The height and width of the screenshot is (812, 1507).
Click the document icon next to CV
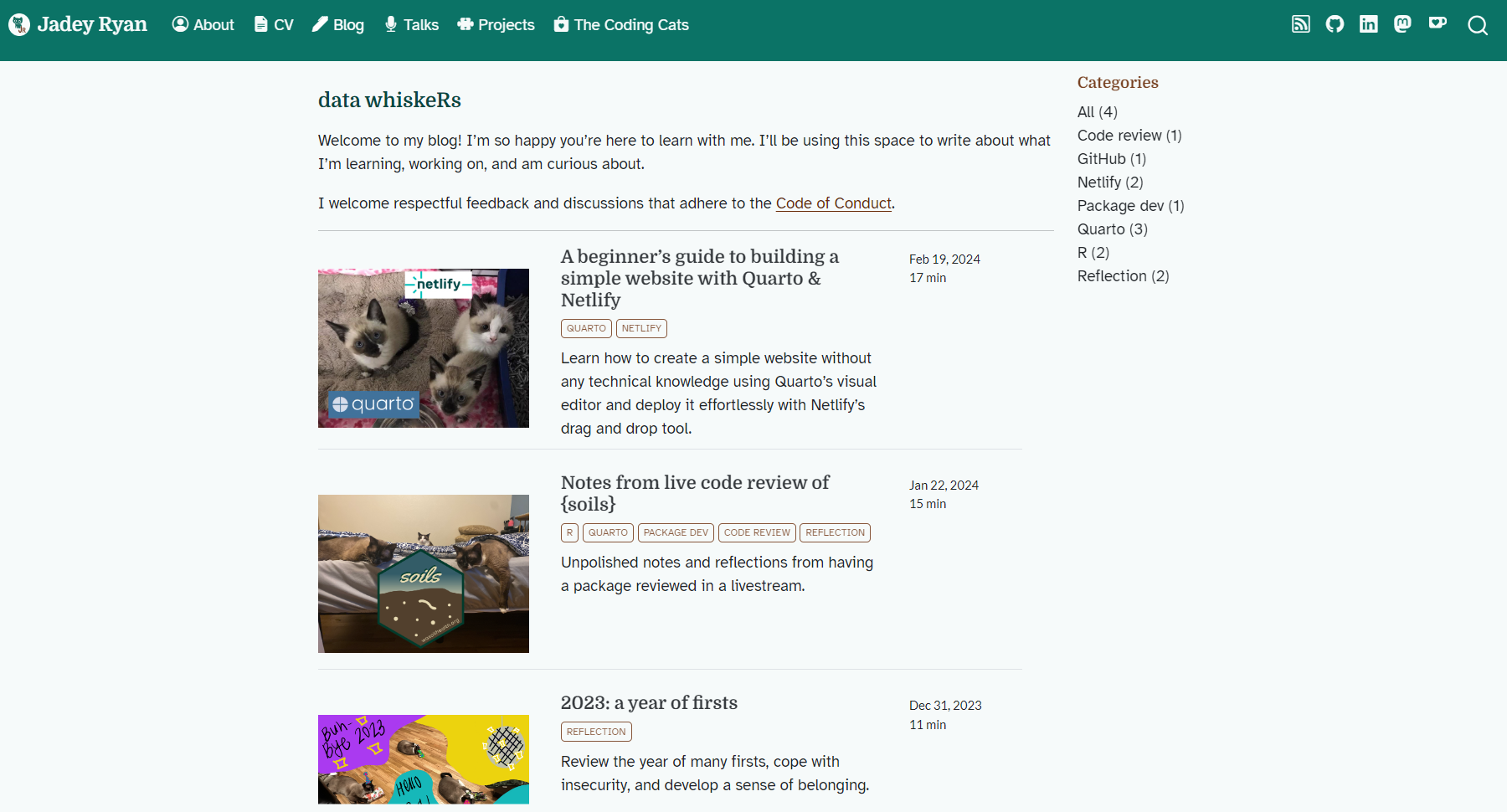(257, 24)
